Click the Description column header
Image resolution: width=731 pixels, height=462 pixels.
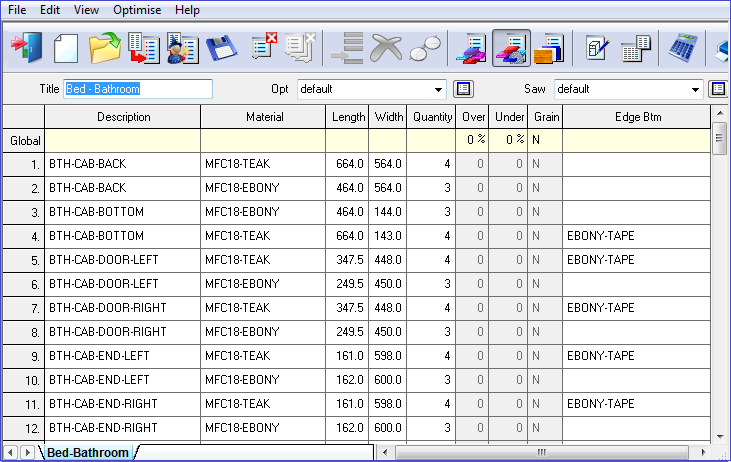click(x=123, y=117)
